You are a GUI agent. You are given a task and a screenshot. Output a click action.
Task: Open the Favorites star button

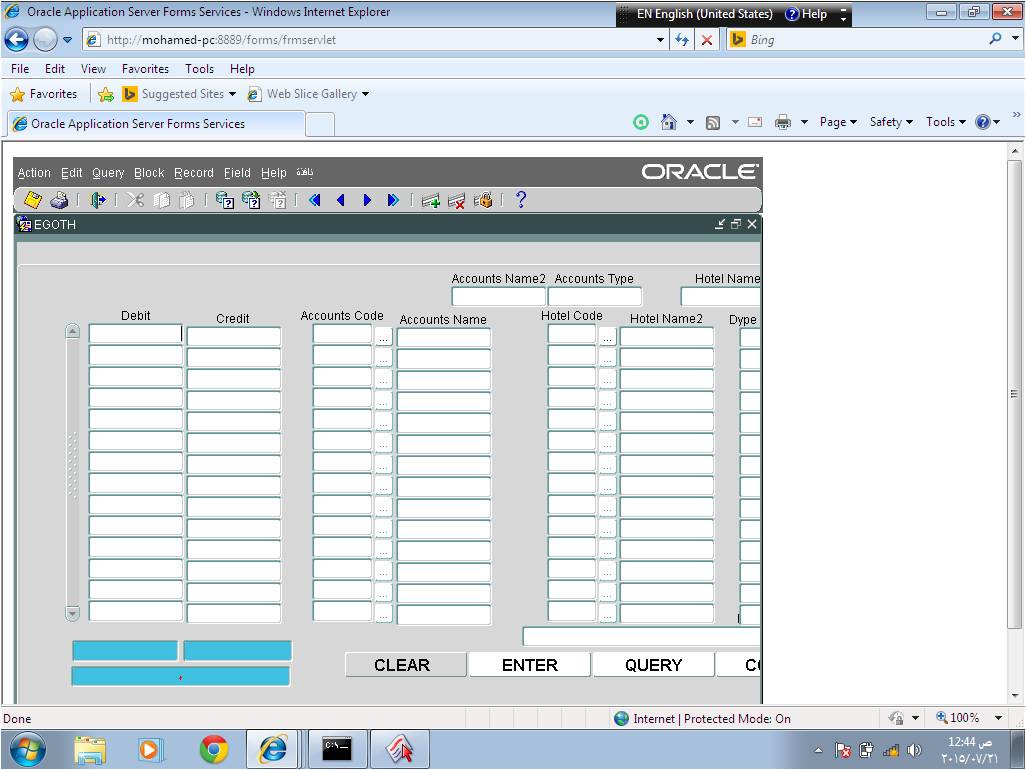point(44,94)
